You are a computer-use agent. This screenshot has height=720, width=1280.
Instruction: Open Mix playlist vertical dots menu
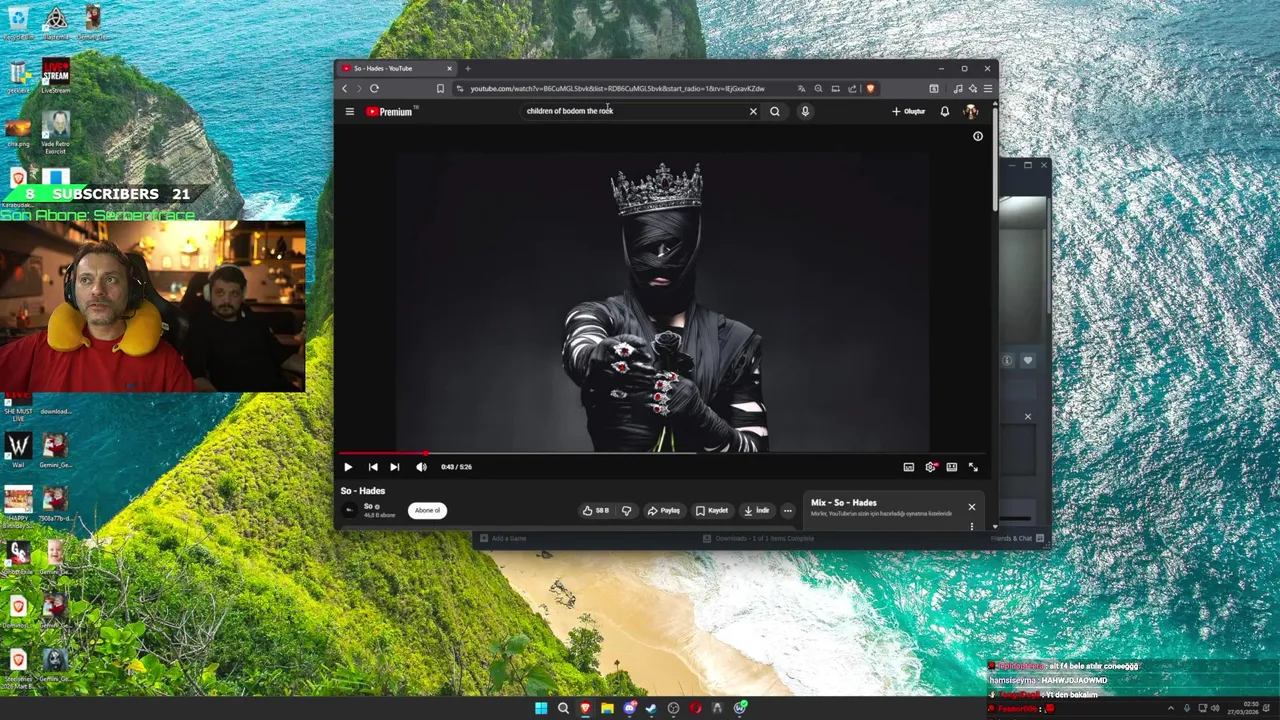971,525
